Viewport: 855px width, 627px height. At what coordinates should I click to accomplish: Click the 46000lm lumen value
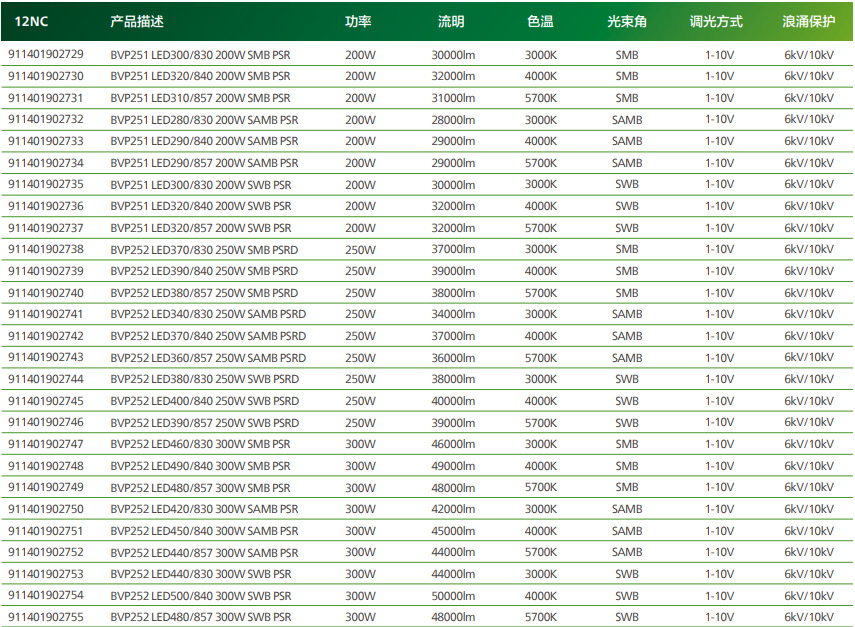(x=453, y=444)
